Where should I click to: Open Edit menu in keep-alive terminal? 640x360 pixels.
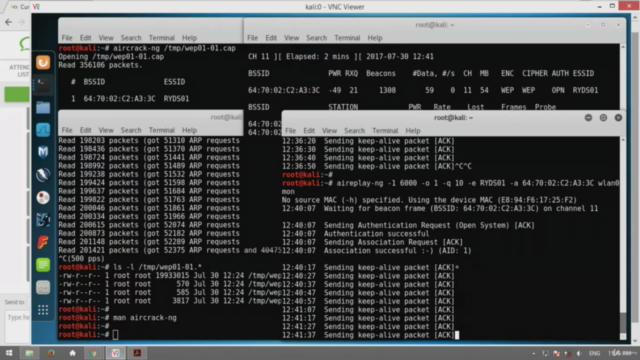point(309,131)
